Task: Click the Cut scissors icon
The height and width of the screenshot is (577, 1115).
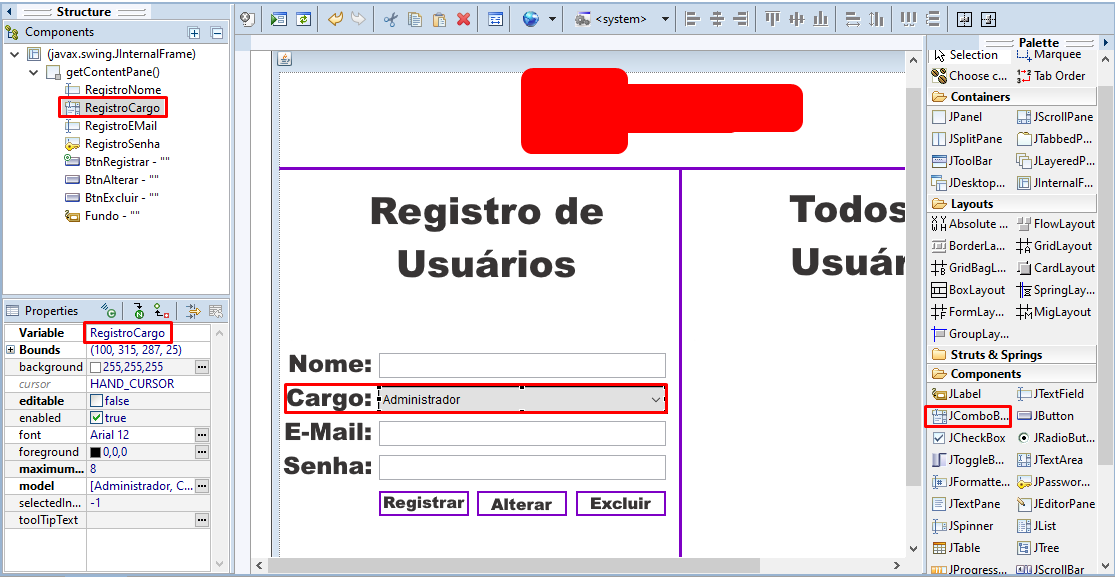Action: pos(390,19)
